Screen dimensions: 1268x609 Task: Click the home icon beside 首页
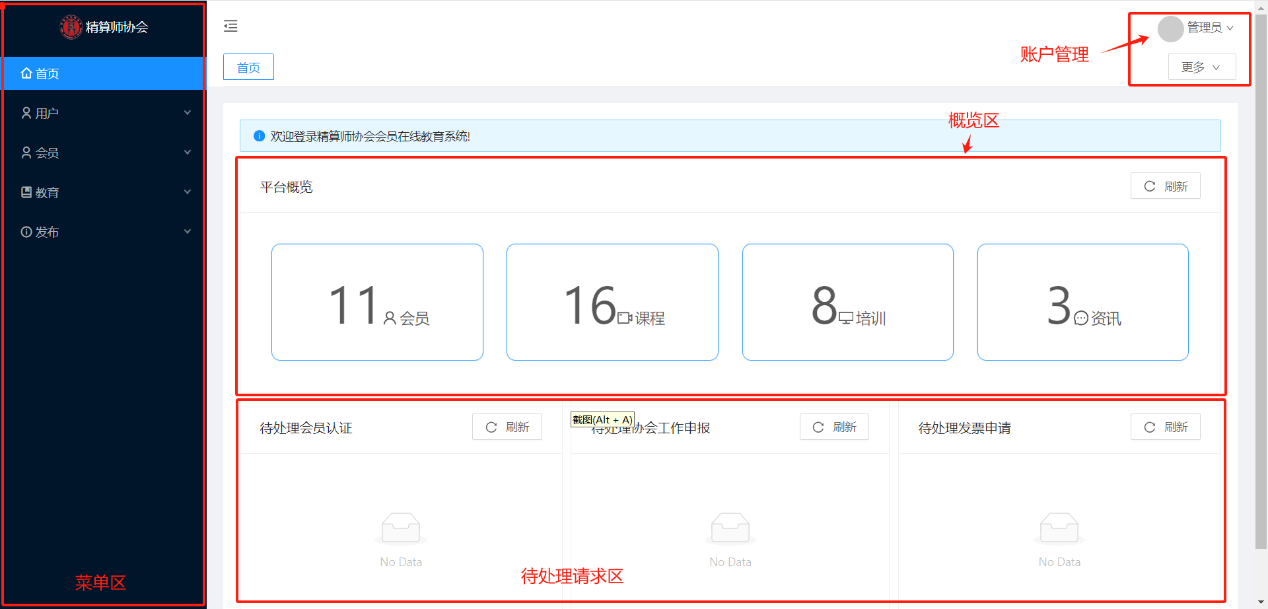click(x=26, y=73)
